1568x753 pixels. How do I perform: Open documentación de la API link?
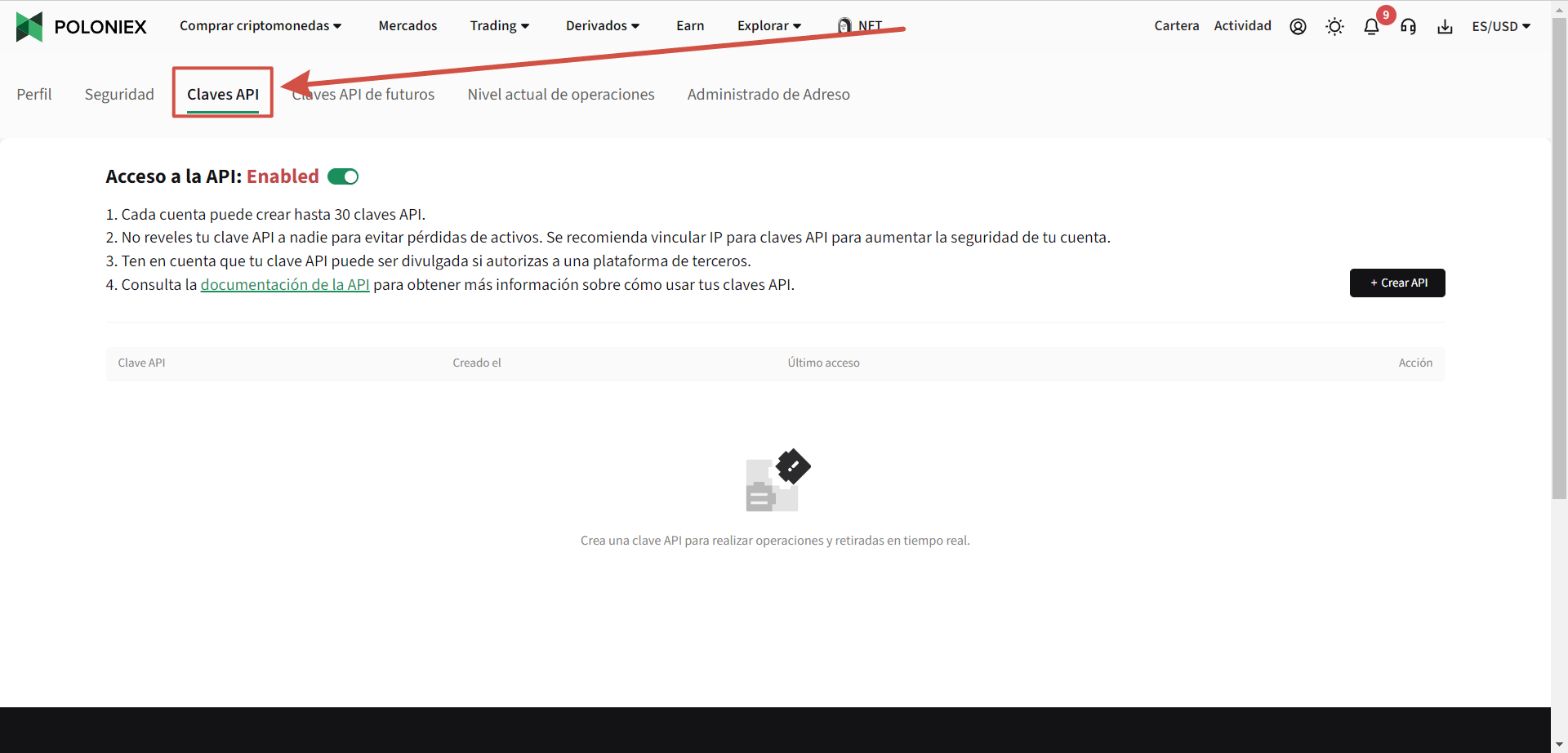285,284
